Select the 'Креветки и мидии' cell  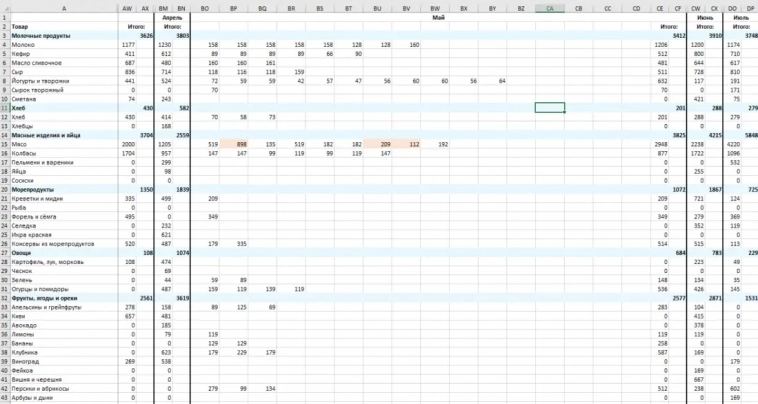coord(64,199)
